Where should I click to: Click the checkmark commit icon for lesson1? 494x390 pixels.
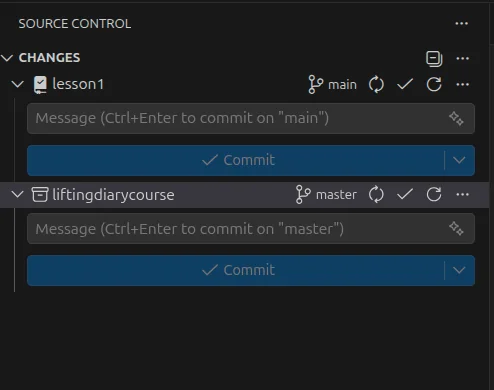tap(405, 84)
